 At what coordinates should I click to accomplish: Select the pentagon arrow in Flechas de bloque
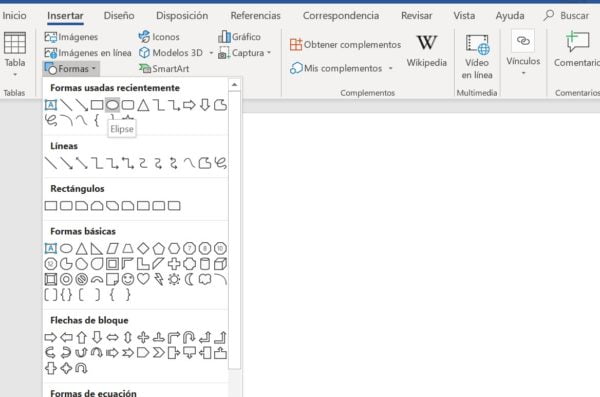143,353
